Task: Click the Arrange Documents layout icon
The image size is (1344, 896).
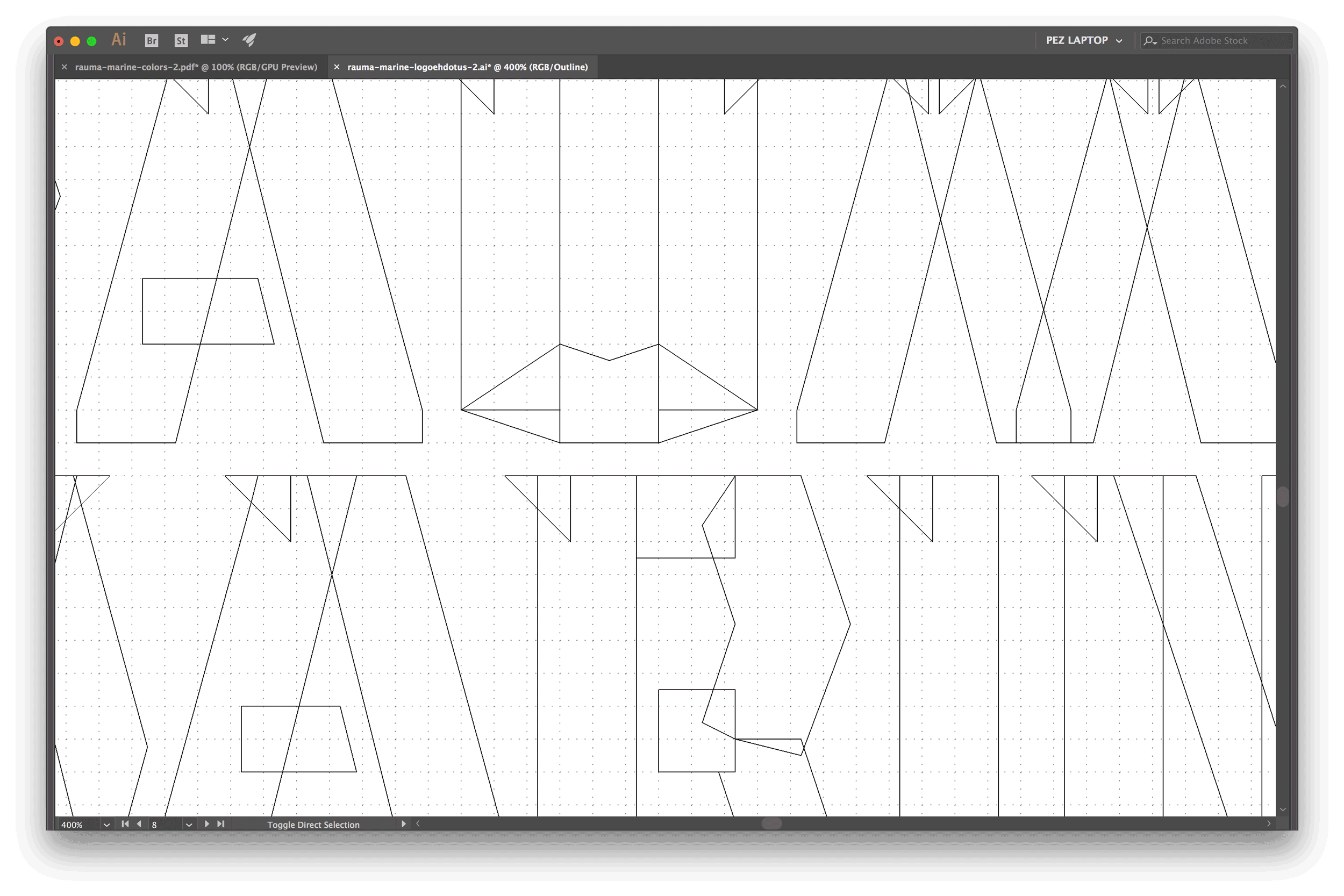Action: click(x=207, y=39)
